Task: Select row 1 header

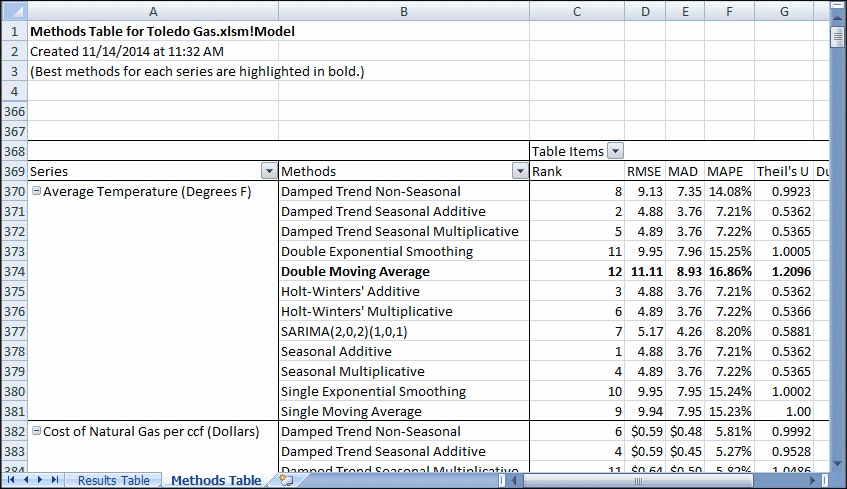Action: pyautogui.click(x=14, y=31)
